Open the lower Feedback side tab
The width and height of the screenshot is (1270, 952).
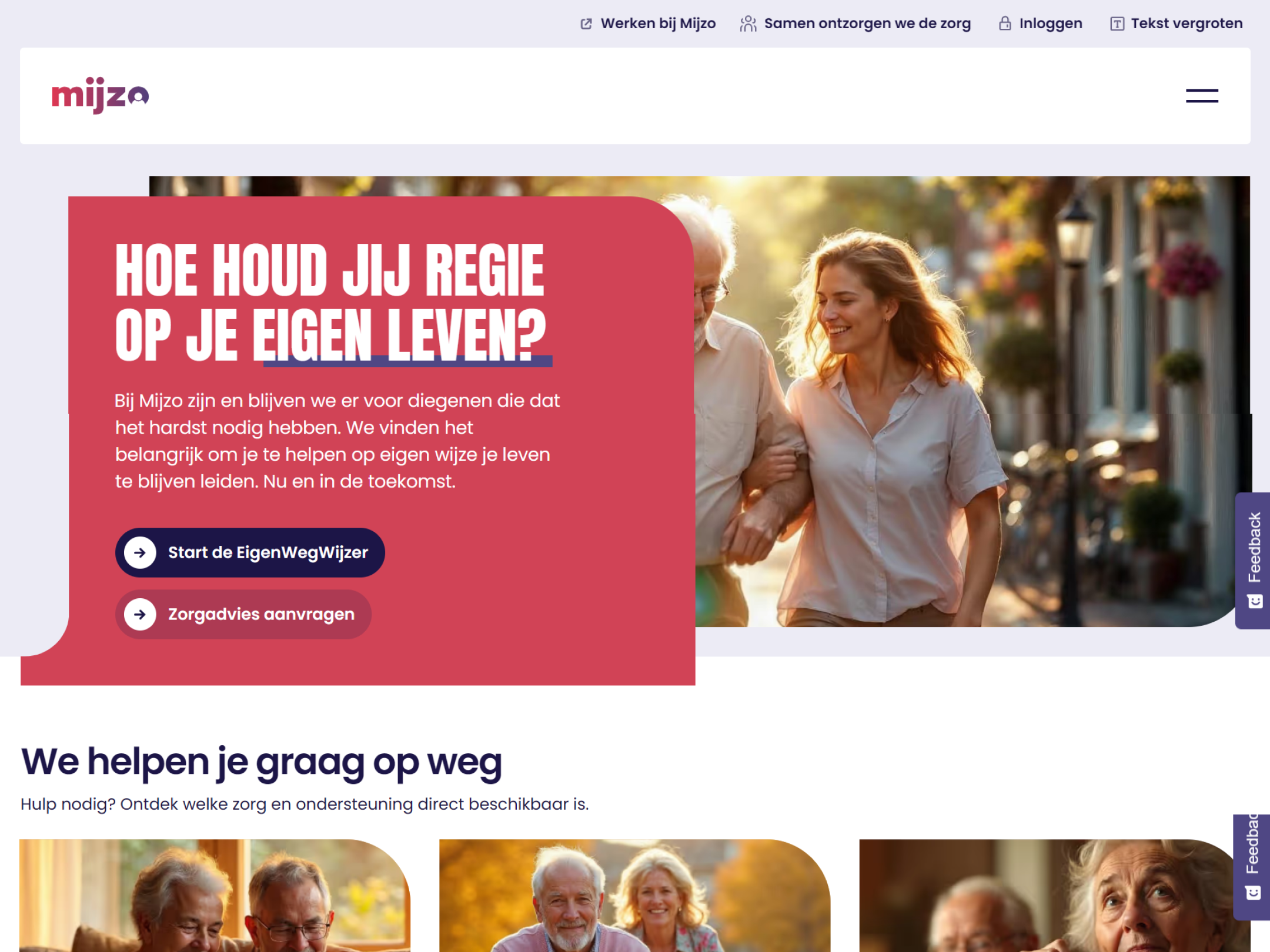pyautogui.click(x=1252, y=867)
